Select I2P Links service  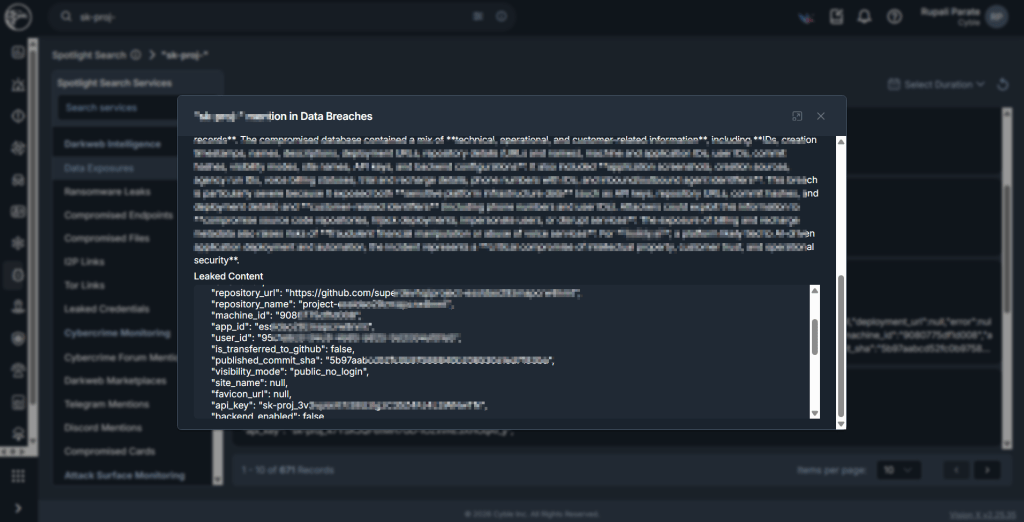coord(84,262)
